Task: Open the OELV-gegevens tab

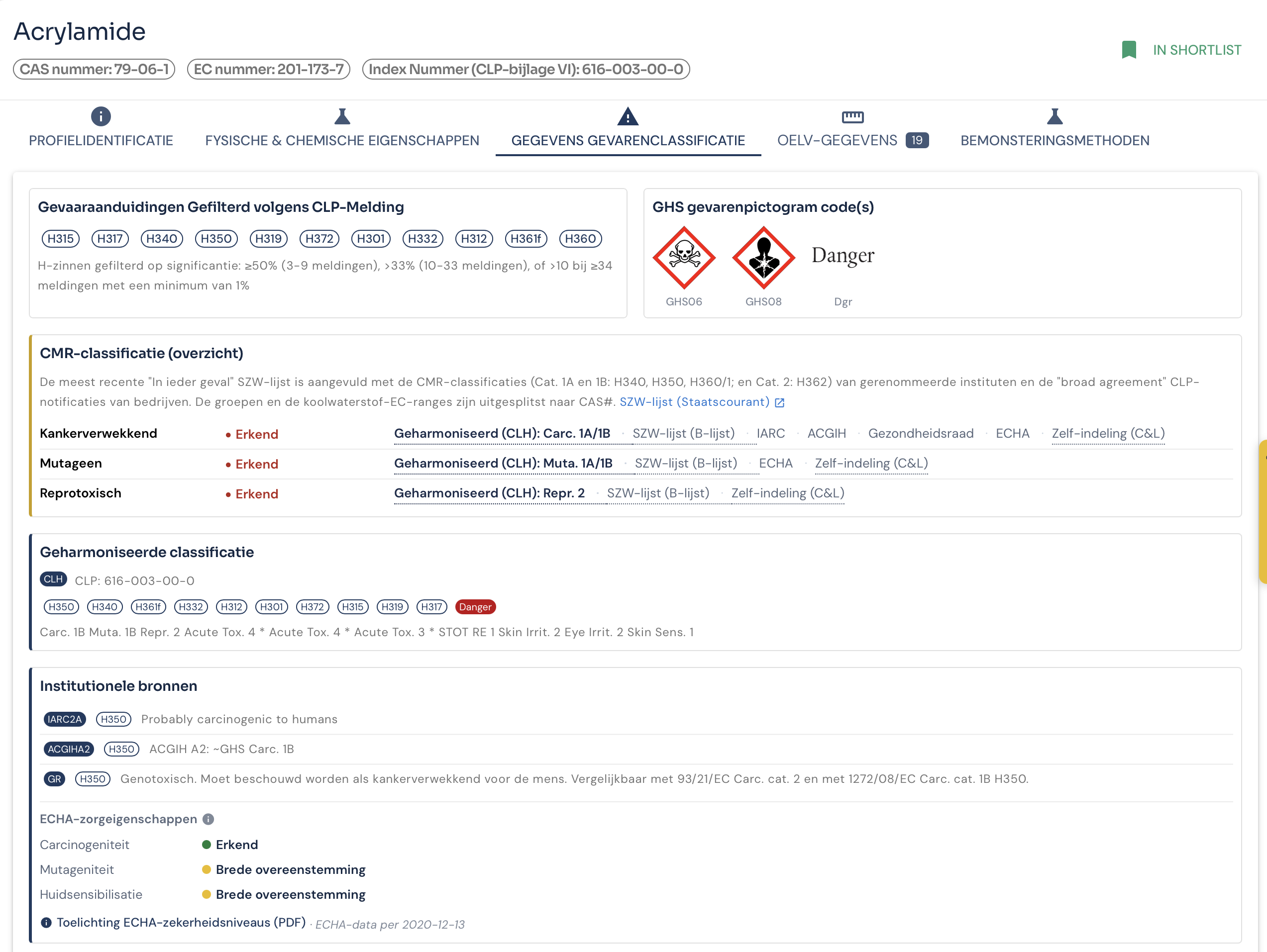Action: pos(837,140)
